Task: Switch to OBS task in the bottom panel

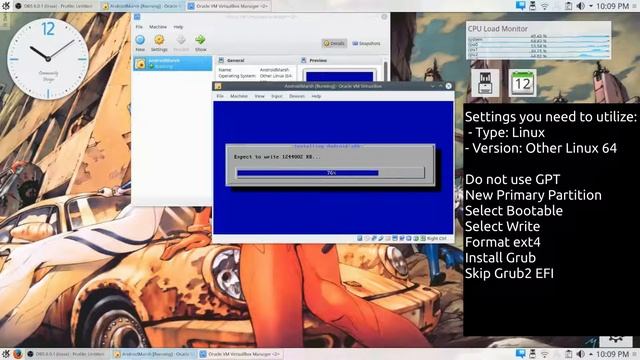Action: coord(67,354)
